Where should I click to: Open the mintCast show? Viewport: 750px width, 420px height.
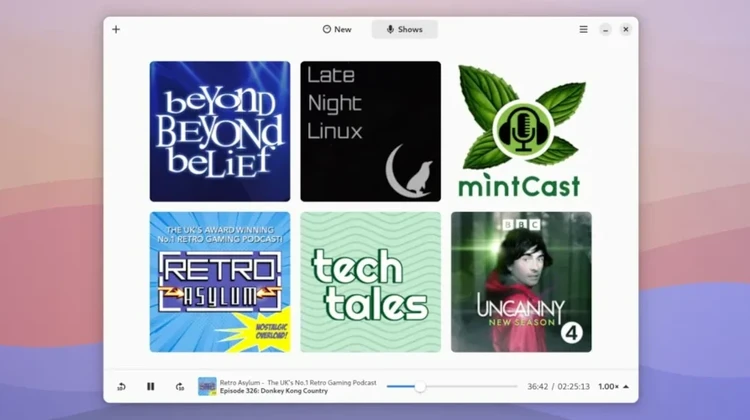(521, 132)
